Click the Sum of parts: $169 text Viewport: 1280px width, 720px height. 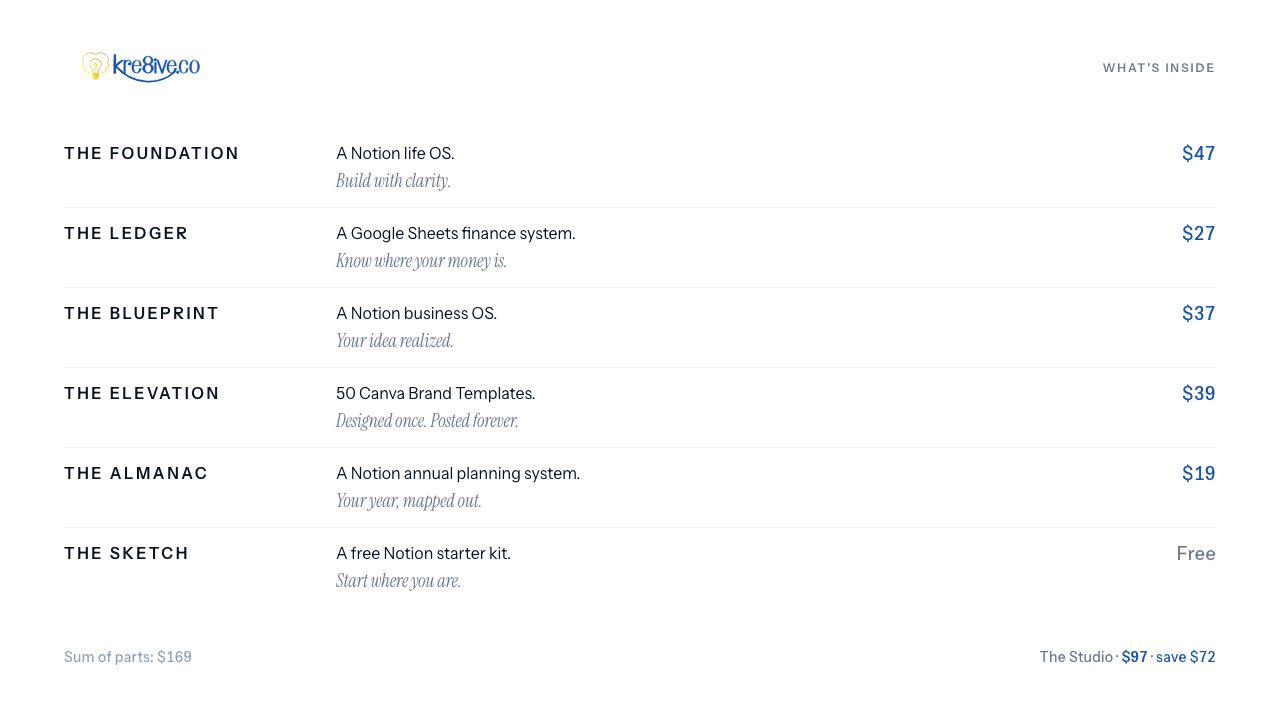click(128, 657)
